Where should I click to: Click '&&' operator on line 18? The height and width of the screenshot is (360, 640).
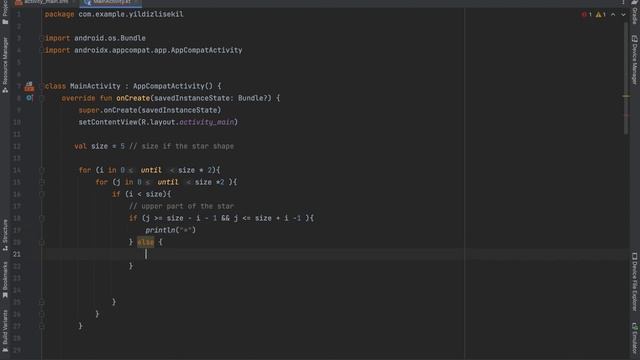click(x=225, y=218)
